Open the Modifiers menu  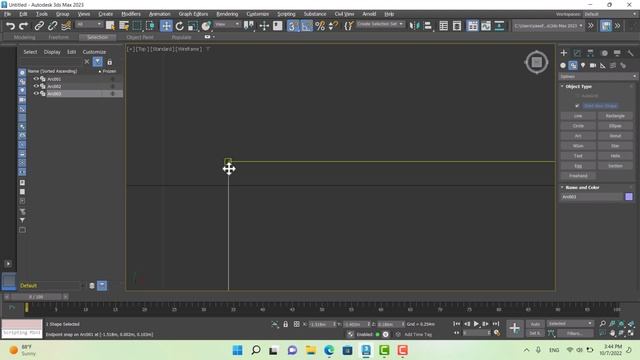131,14
